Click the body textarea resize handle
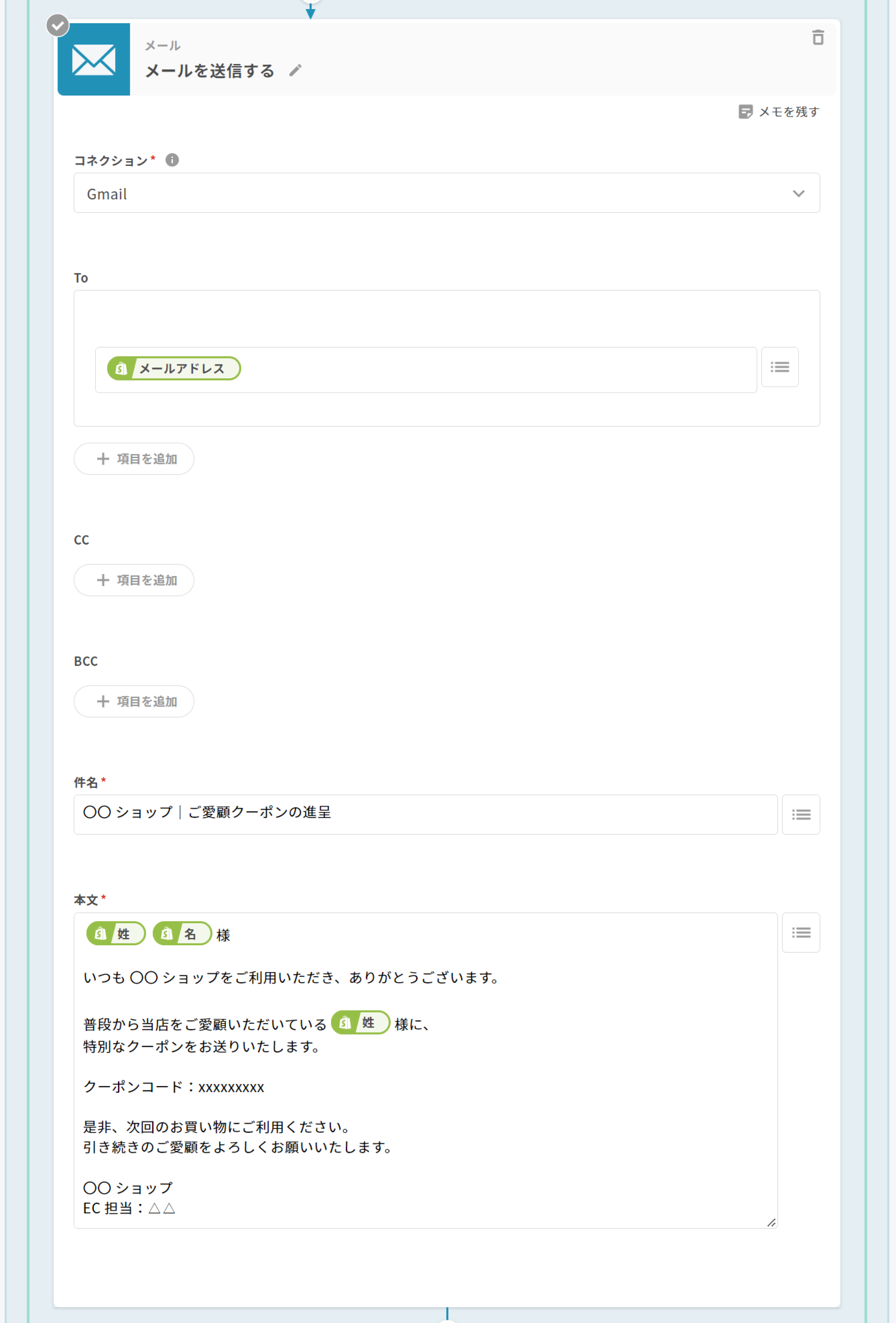896x1323 pixels. (771, 1222)
